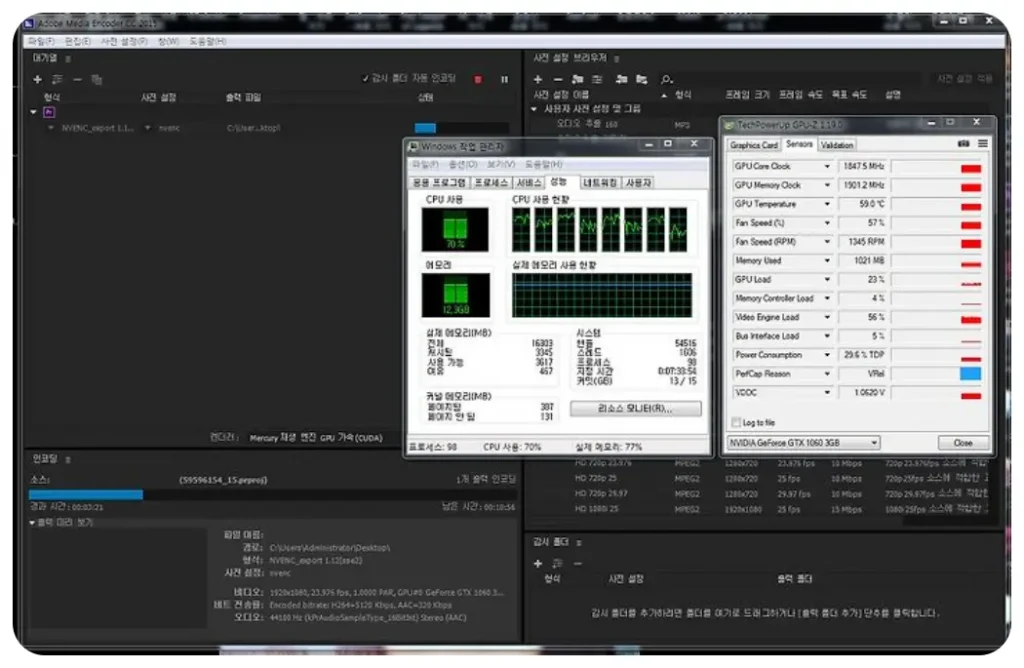Open queue panel menu icon
Screen dimensions: 1024x668
[x=68, y=59]
